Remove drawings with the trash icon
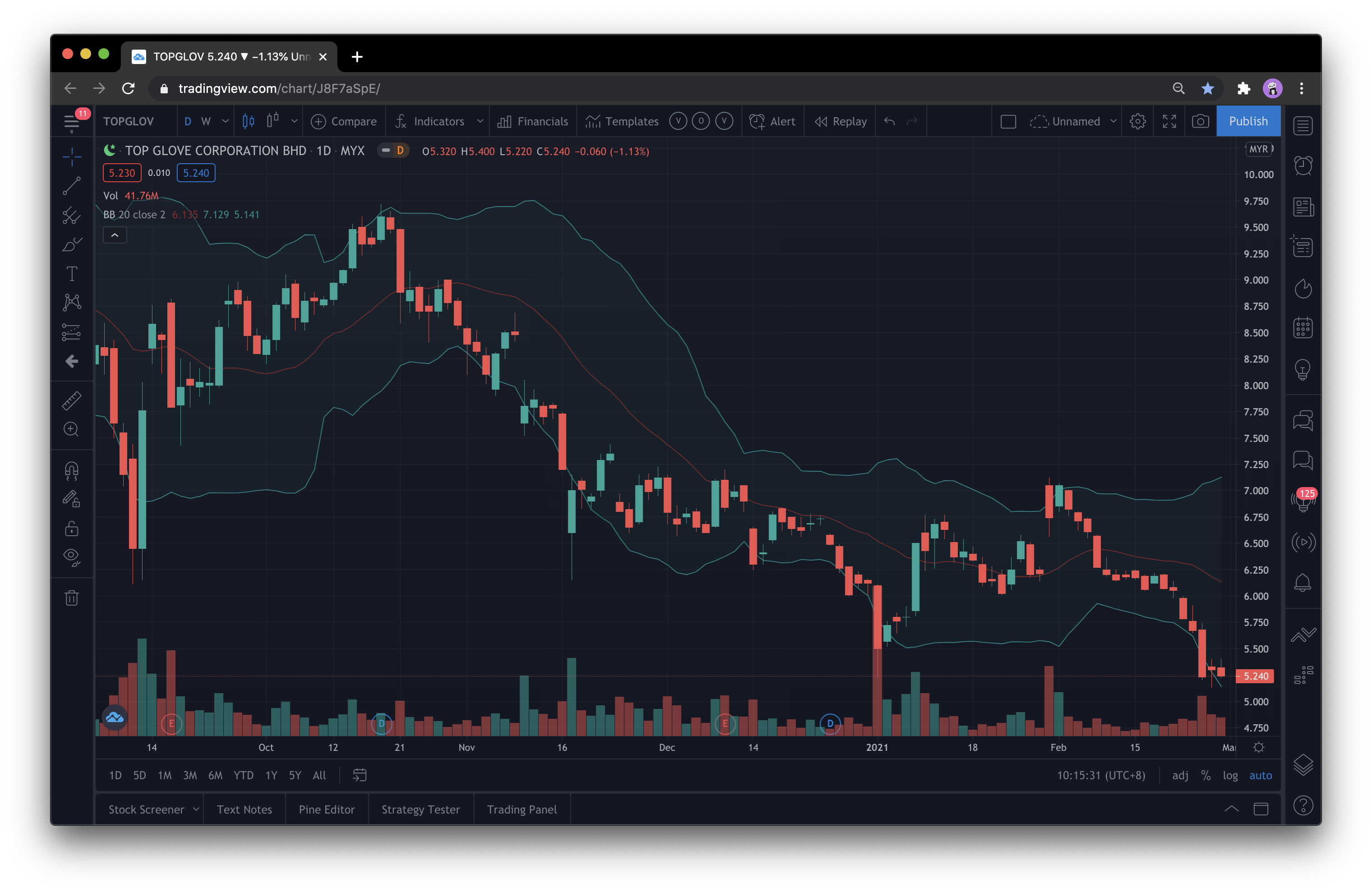The height and width of the screenshot is (892, 1372). click(x=71, y=598)
